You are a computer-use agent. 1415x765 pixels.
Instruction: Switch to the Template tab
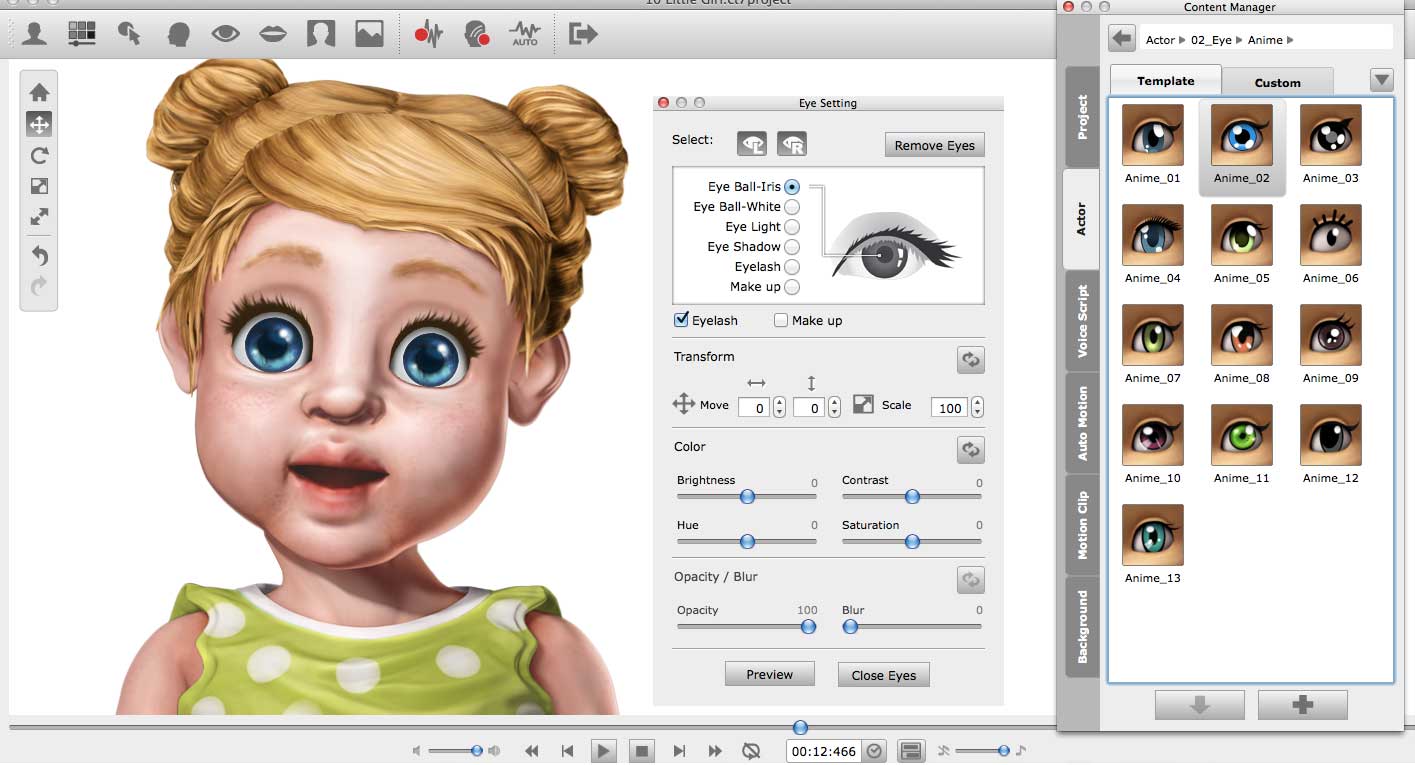[x=1166, y=81]
